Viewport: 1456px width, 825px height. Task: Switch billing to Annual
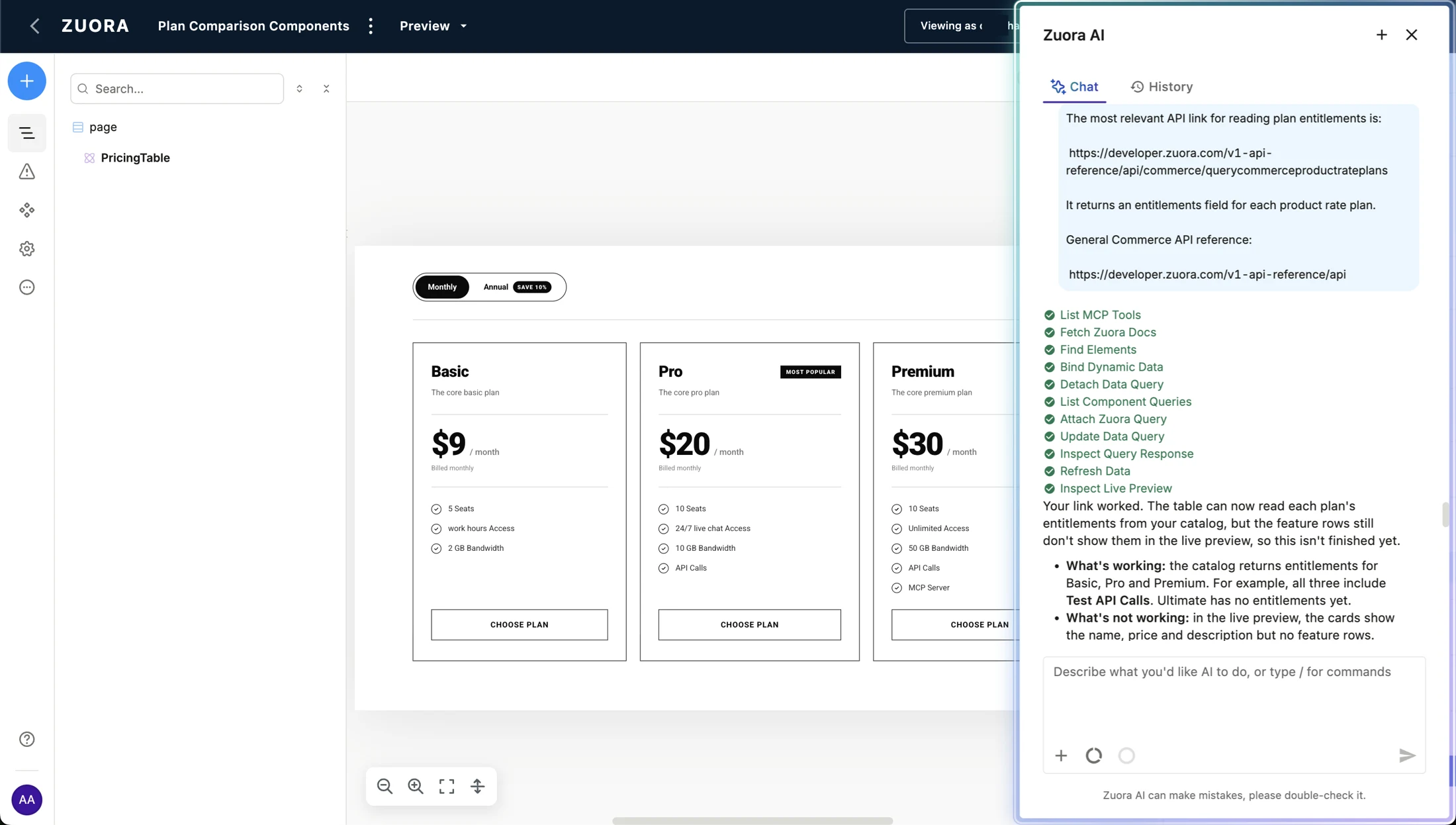click(x=516, y=287)
